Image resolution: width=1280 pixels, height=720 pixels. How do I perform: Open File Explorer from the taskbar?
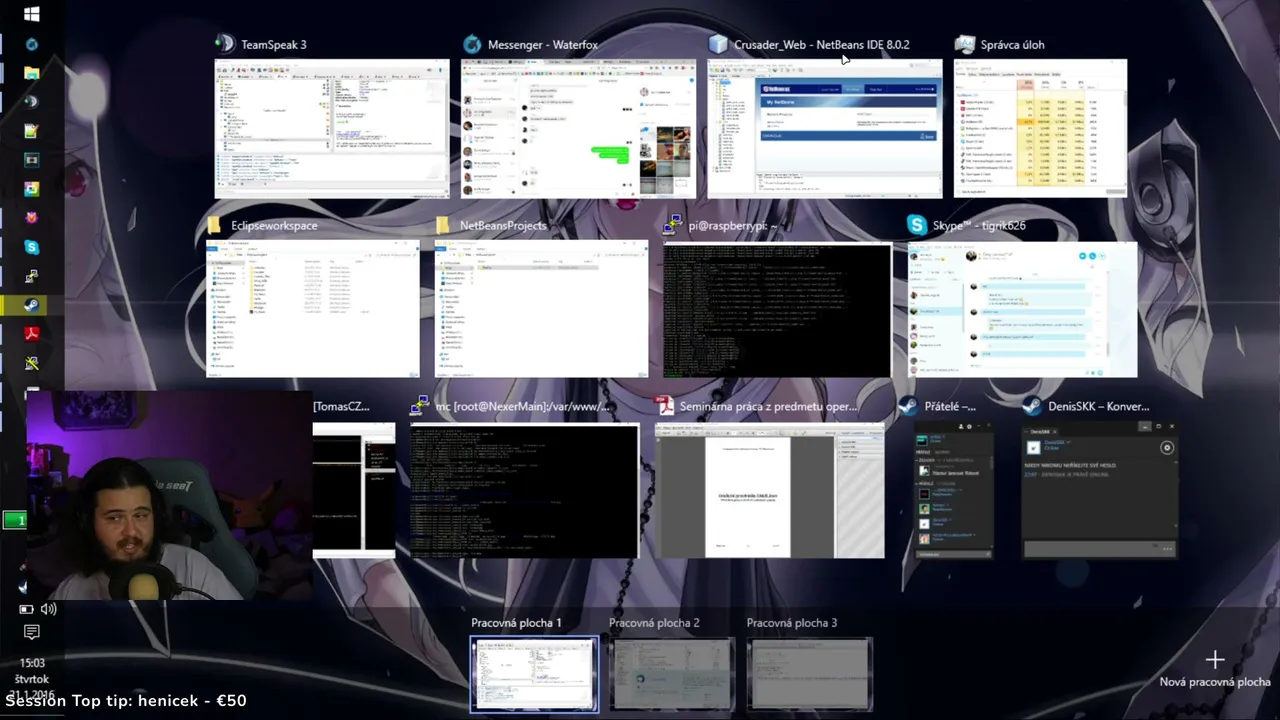pos(32,73)
